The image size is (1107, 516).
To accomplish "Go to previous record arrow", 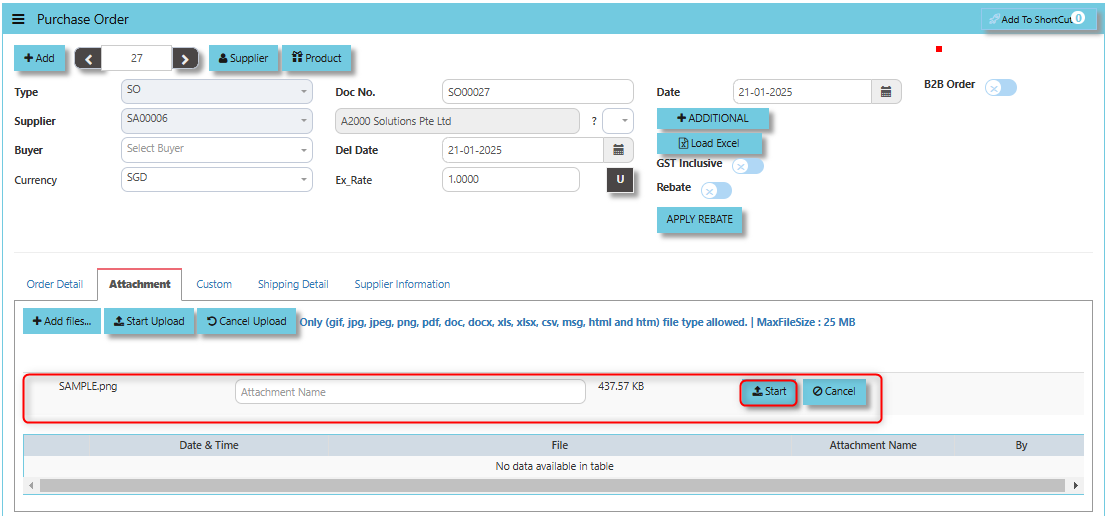I will (x=89, y=59).
